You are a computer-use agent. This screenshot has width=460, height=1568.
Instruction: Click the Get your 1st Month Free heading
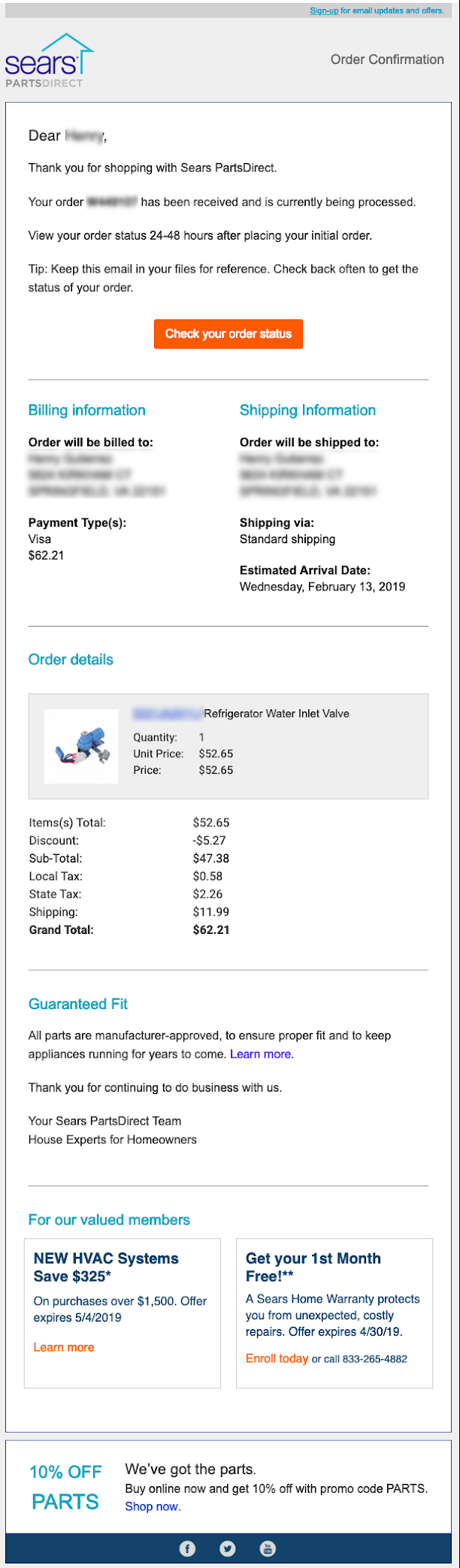pyautogui.click(x=313, y=1267)
